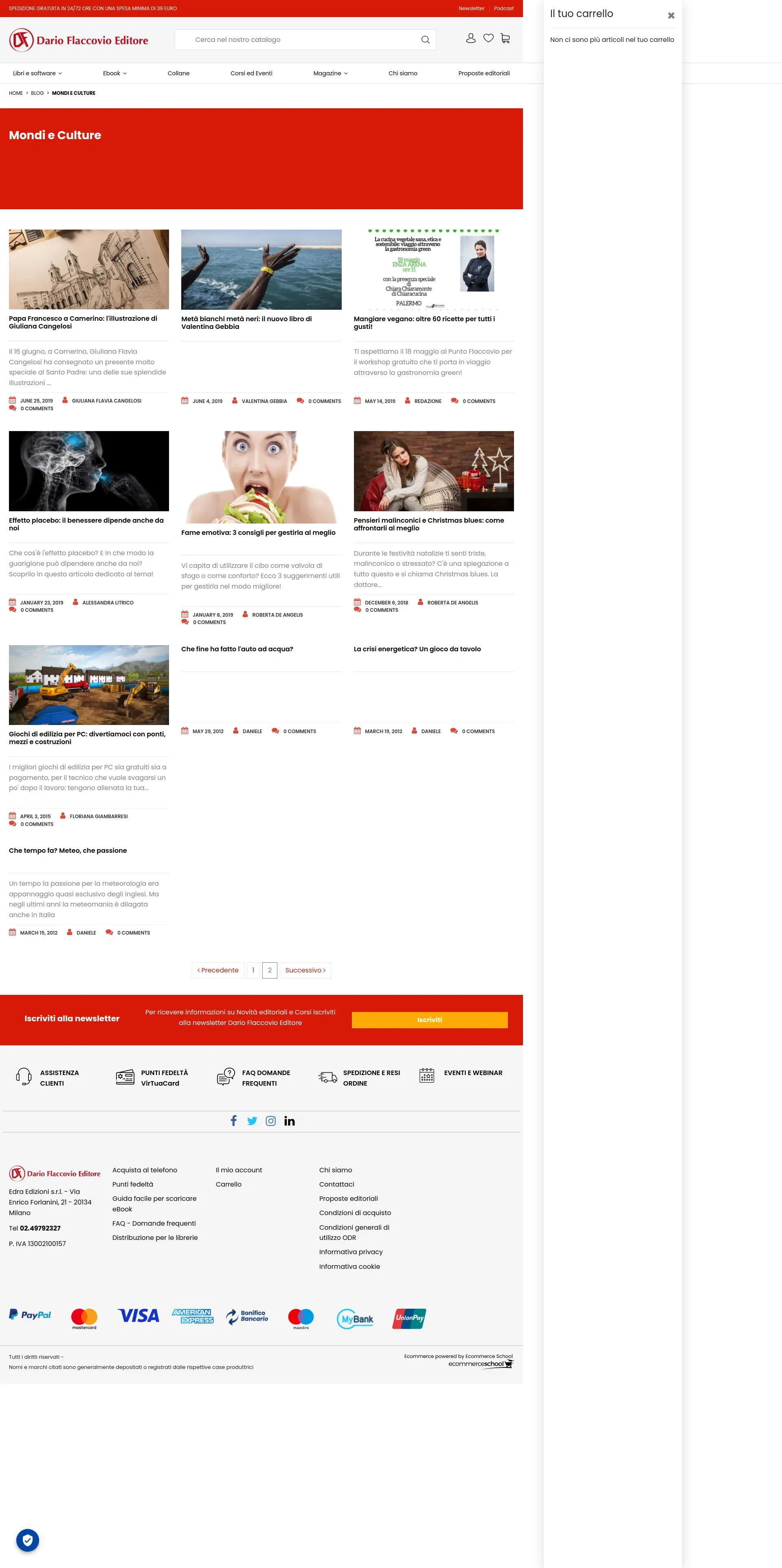Click the MyBank payment logo

point(355,1319)
